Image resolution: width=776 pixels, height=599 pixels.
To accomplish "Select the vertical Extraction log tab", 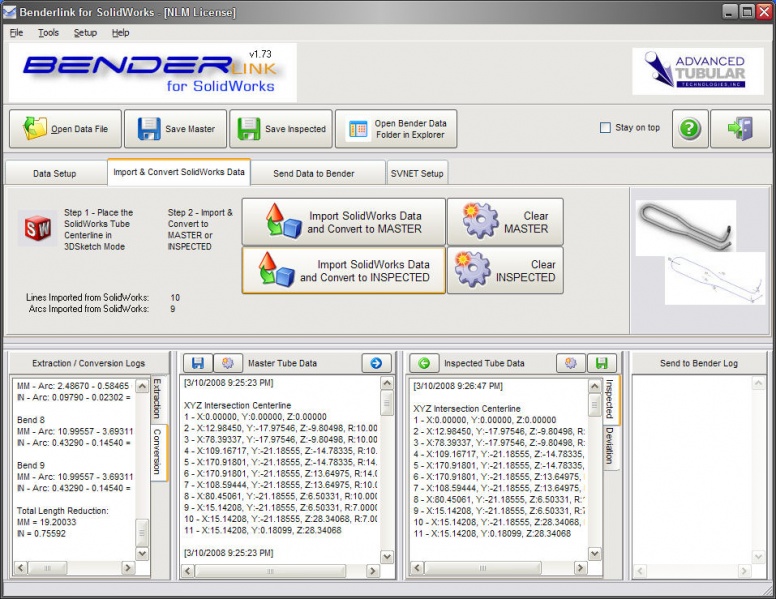I will pos(157,399).
